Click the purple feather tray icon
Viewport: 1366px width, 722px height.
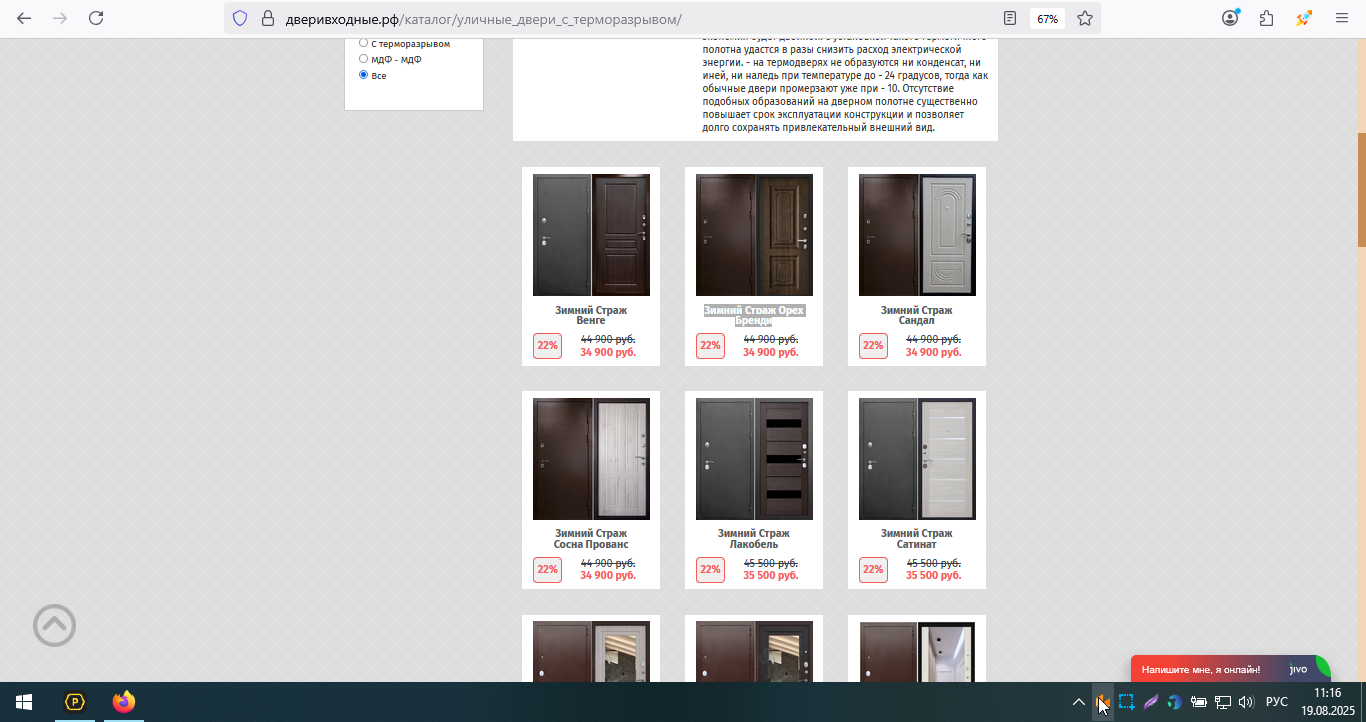1150,702
